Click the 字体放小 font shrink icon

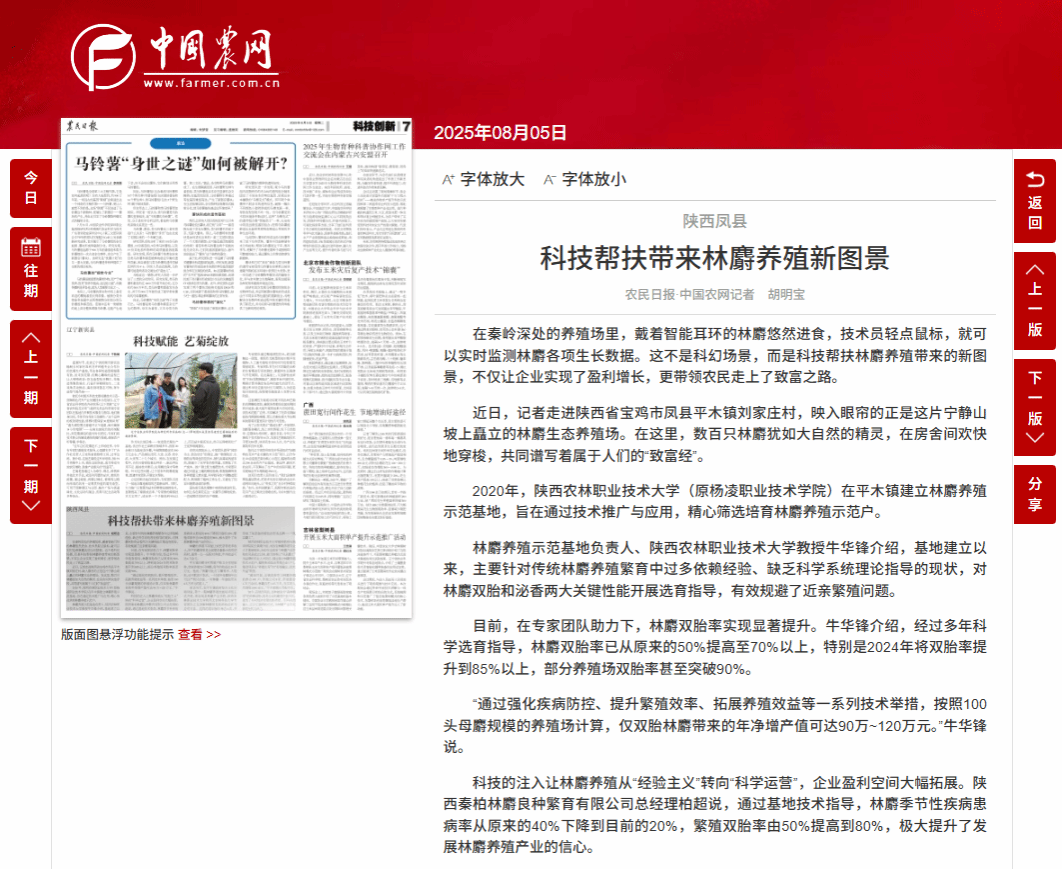pyautogui.click(x=549, y=179)
